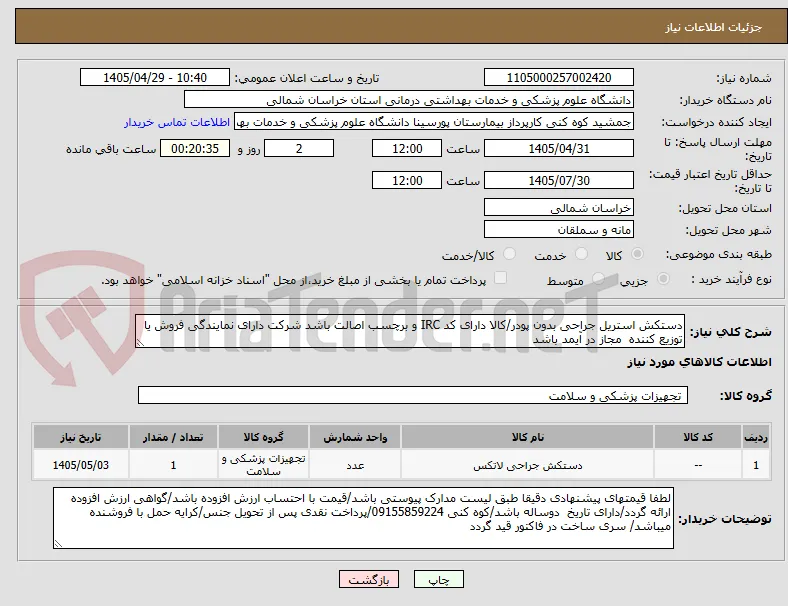Click the remaining days field showing 2
788x606 pixels.
(x=299, y=148)
